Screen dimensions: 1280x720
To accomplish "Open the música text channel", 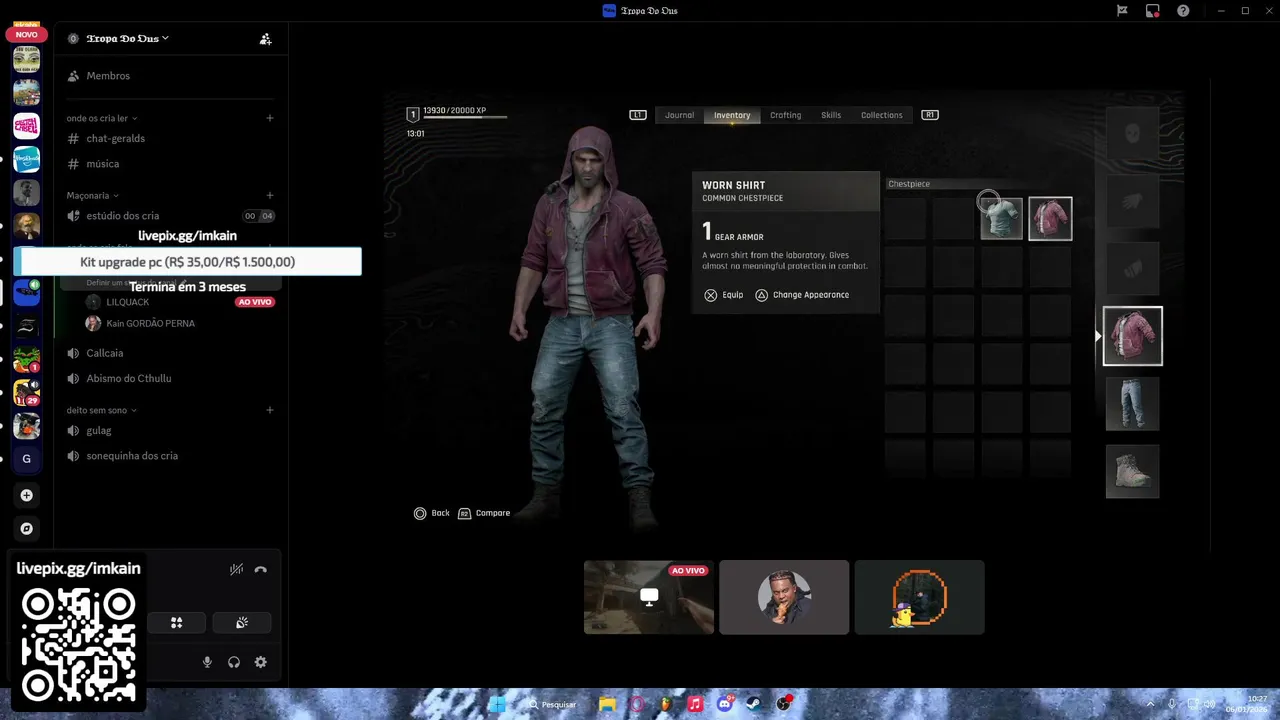I will coord(102,164).
